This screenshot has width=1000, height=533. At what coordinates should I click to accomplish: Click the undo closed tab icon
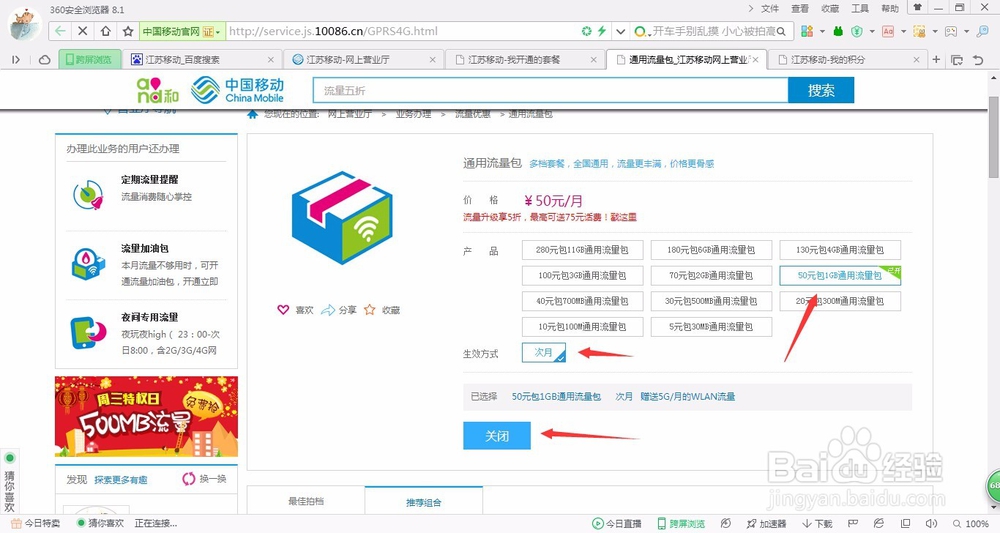[x=977, y=59]
